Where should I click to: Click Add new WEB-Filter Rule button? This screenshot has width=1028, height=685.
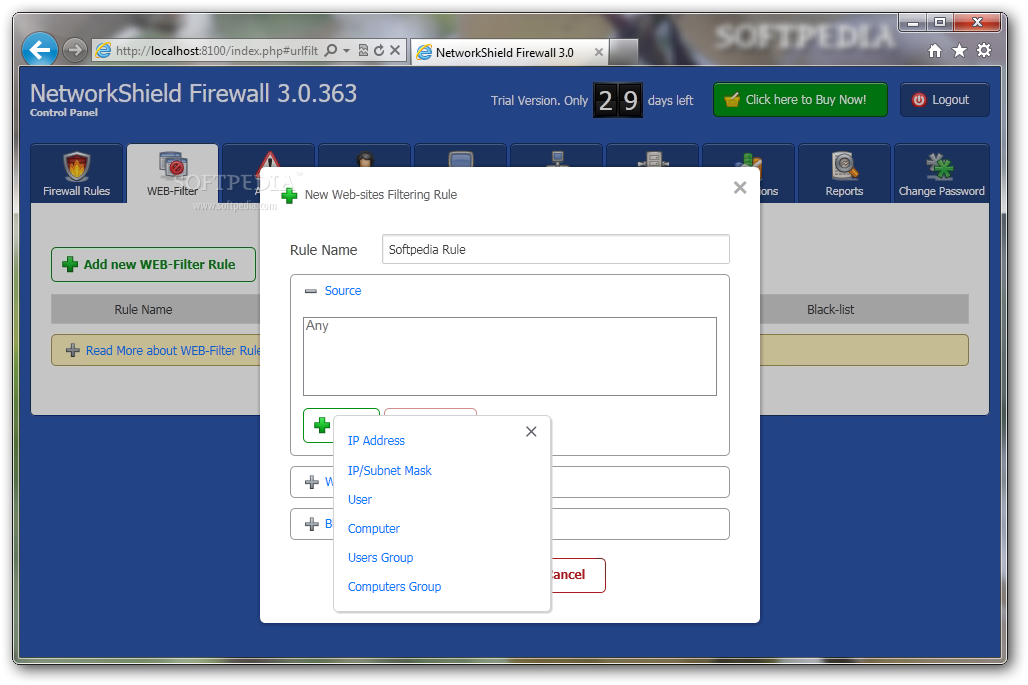[153, 264]
